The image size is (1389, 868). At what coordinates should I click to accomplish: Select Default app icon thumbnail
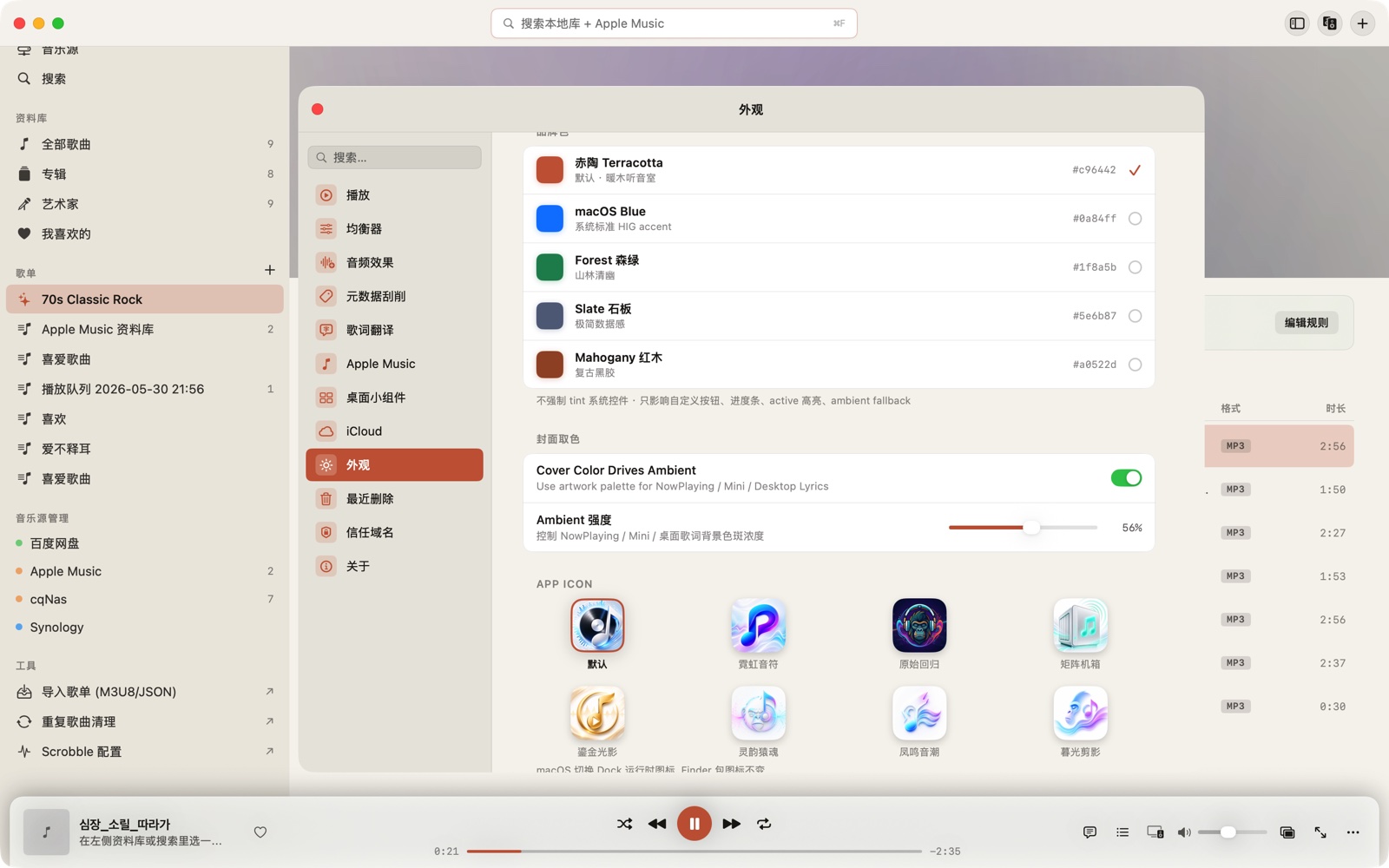(x=597, y=625)
